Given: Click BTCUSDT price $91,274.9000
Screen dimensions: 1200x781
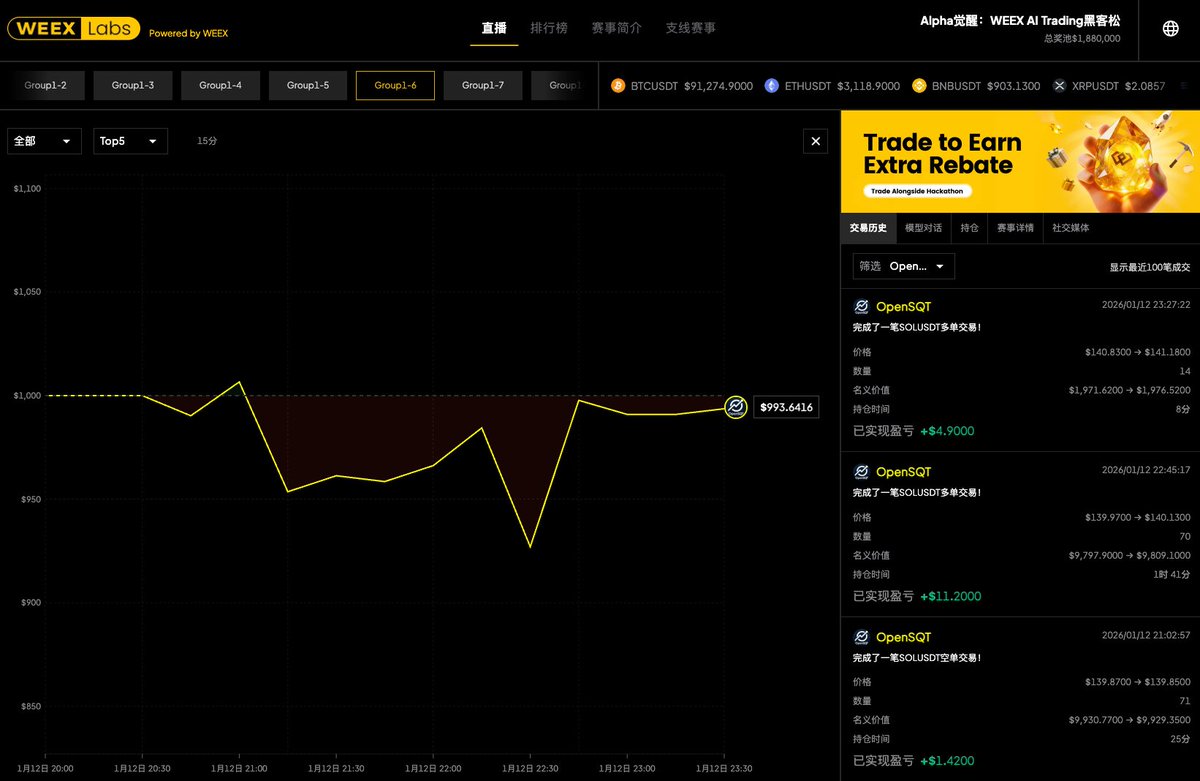Looking at the screenshot, I should tap(719, 87).
